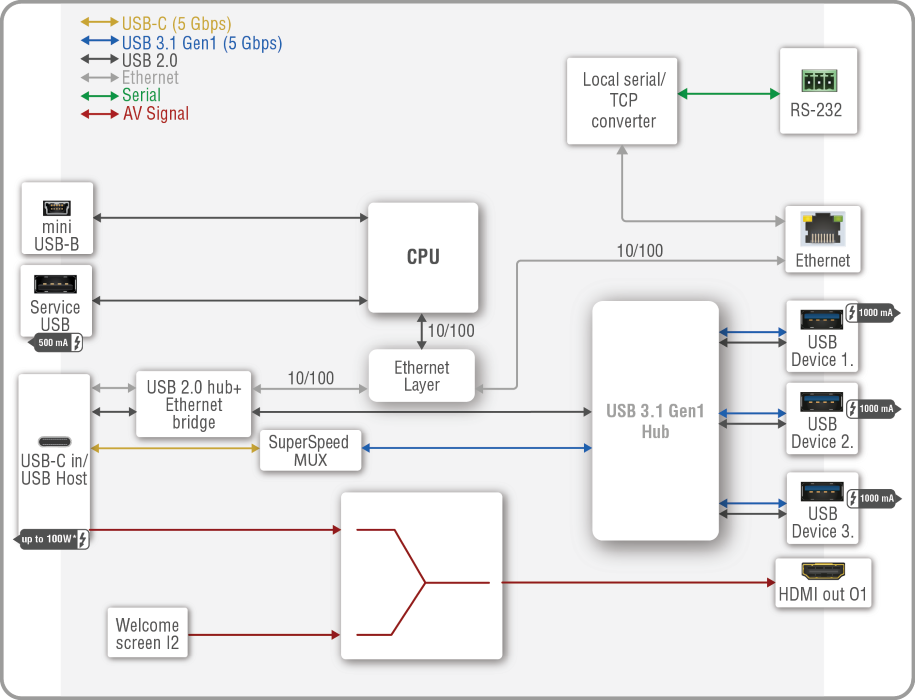Image resolution: width=915 pixels, height=700 pixels.
Task: Select the Welcome screen I2 block
Action: [147, 634]
